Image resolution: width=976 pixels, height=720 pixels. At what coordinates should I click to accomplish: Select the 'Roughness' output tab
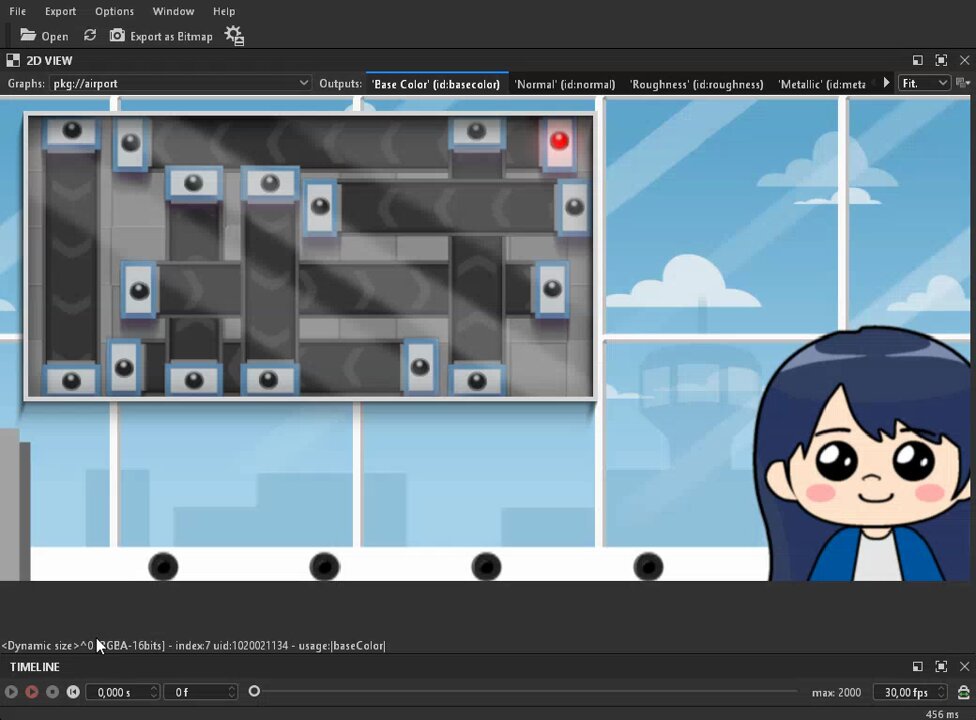coord(697,84)
